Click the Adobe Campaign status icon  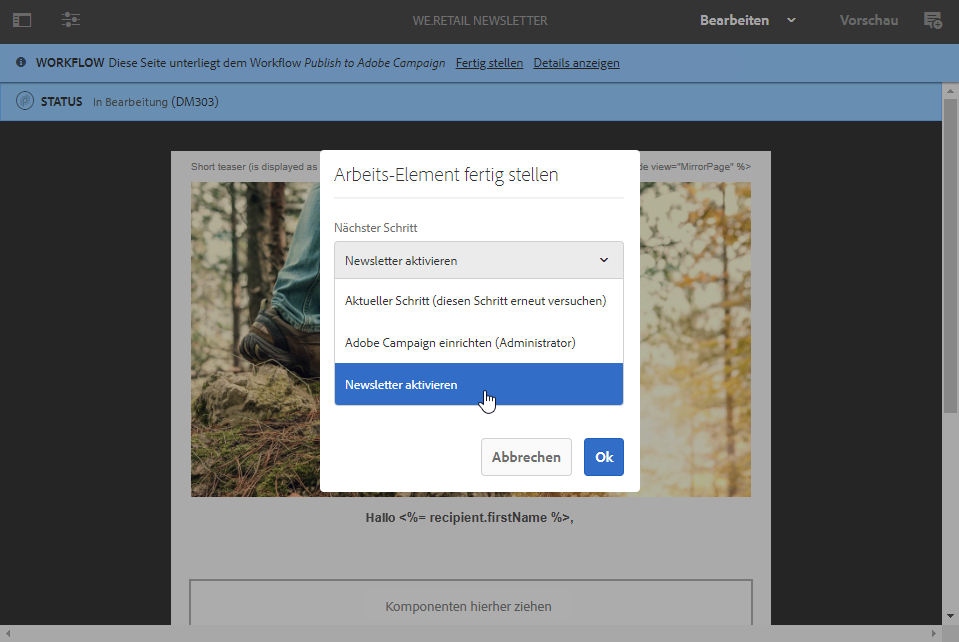pyautogui.click(x=24, y=101)
